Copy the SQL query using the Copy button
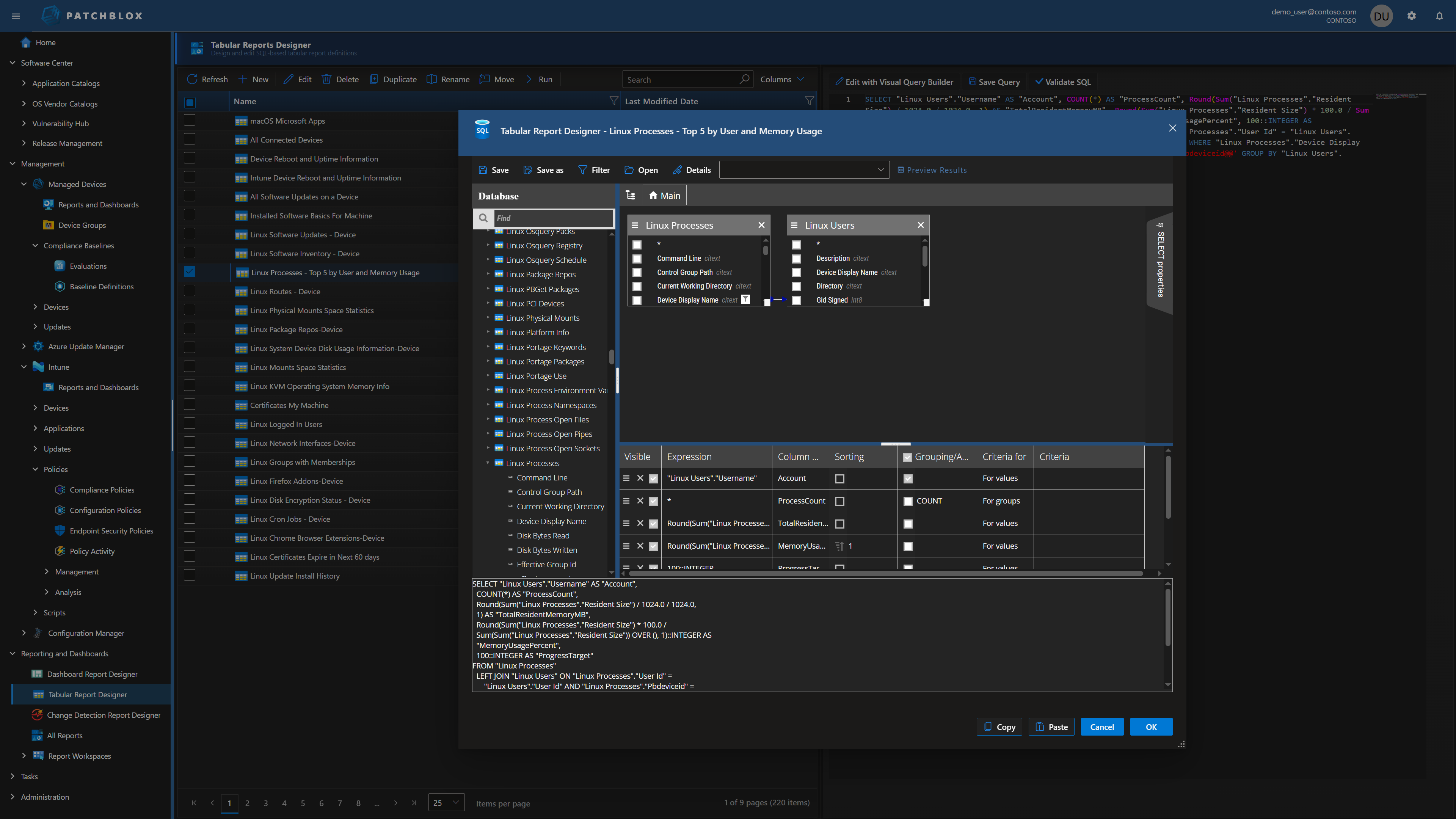Screen dimensions: 1456x819 (x=999, y=726)
